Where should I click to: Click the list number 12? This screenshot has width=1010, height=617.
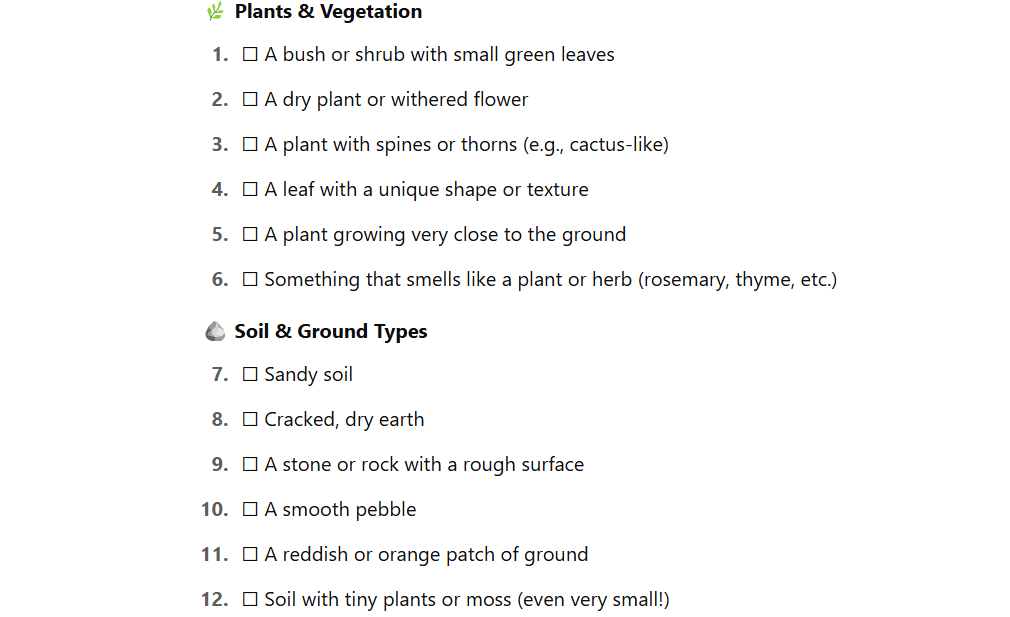(215, 600)
